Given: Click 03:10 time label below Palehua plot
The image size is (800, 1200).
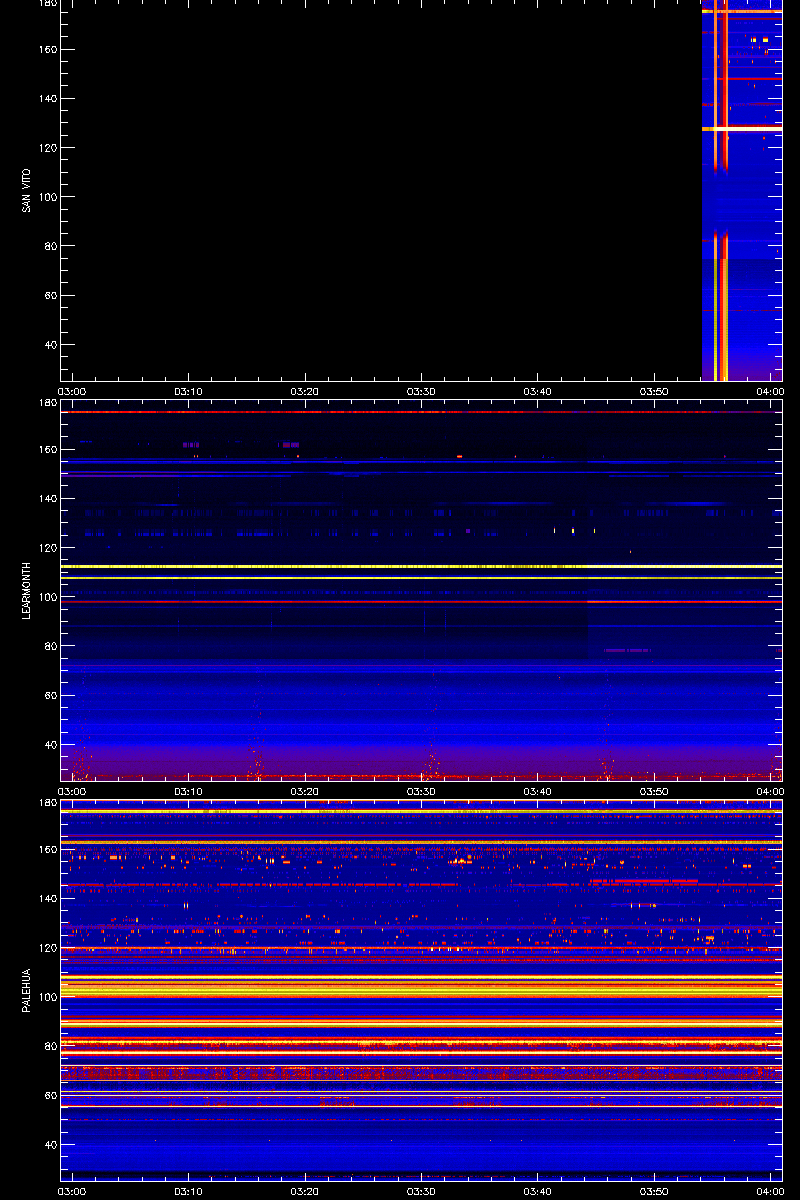Looking at the screenshot, I should point(188,1191).
